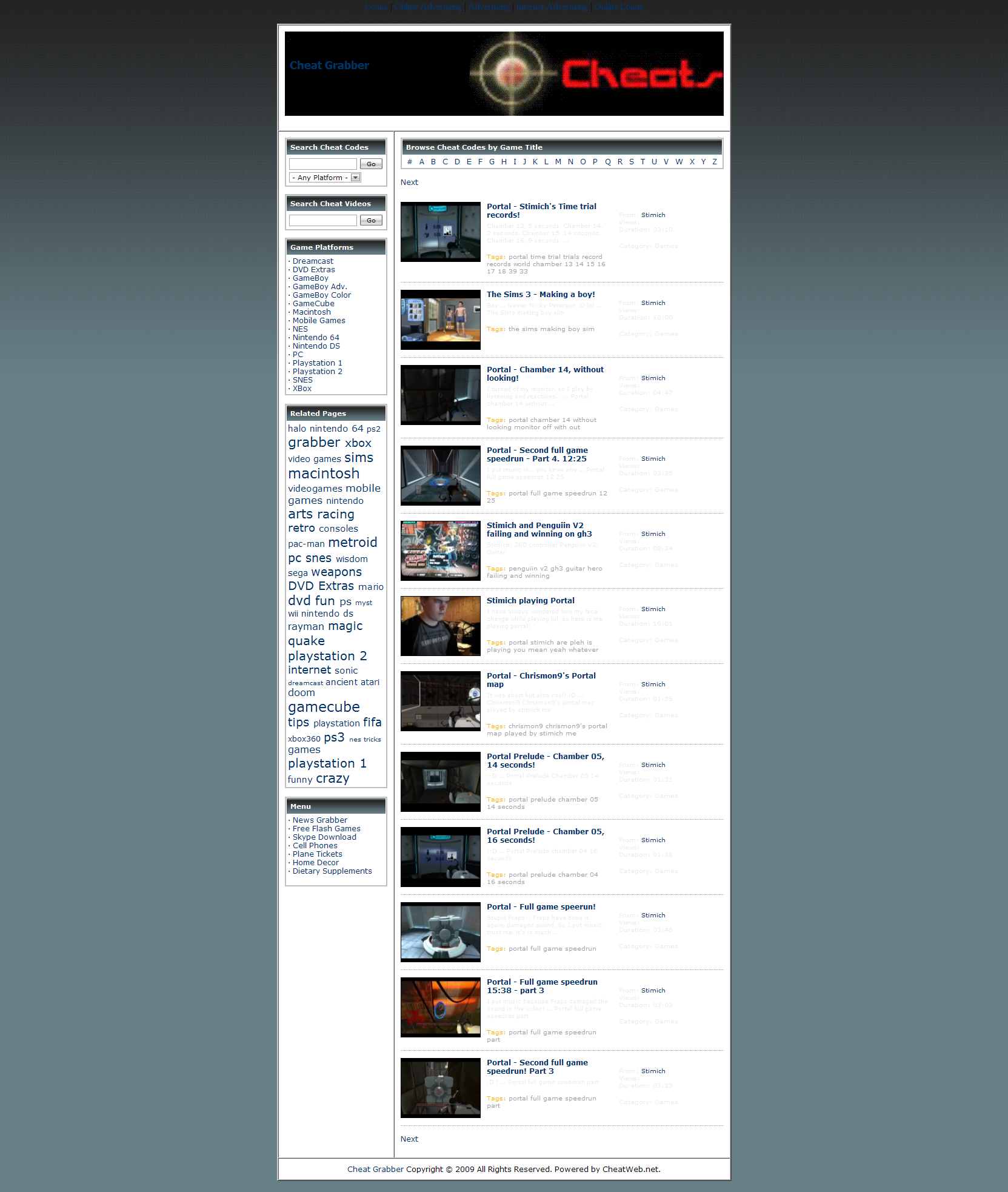Open the Any Platform dropdown
This screenshot has height=1192, width=1008.
[325, 178]
